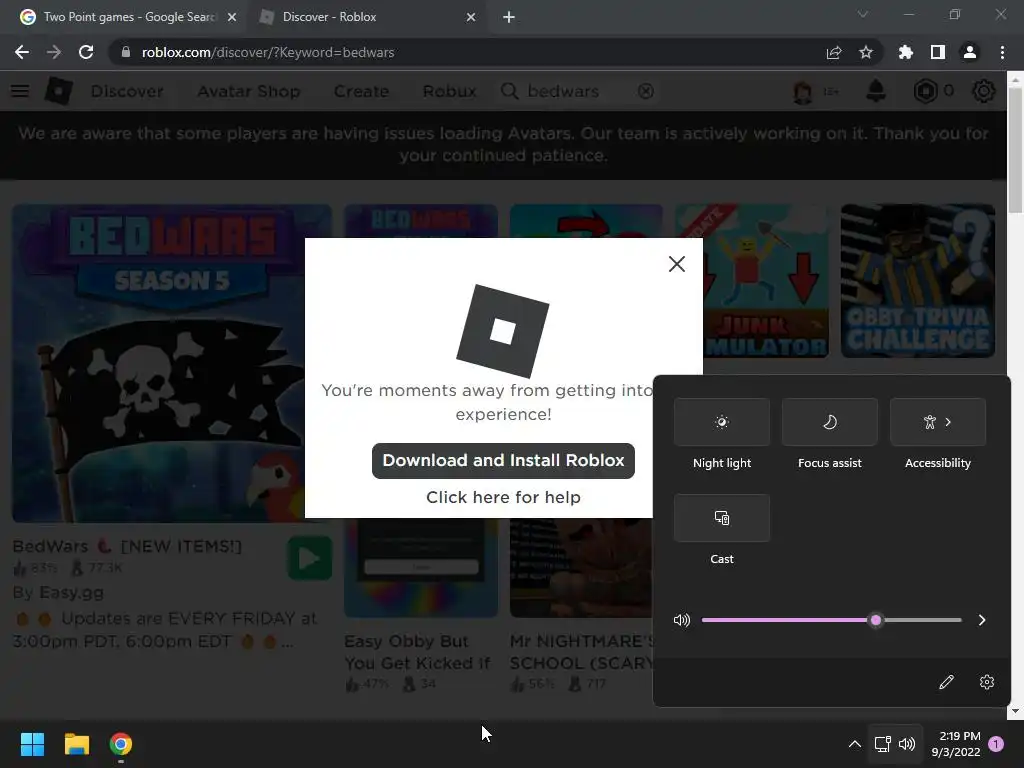
Task: Click the green play button on BedWars
Action: (309, 558)
